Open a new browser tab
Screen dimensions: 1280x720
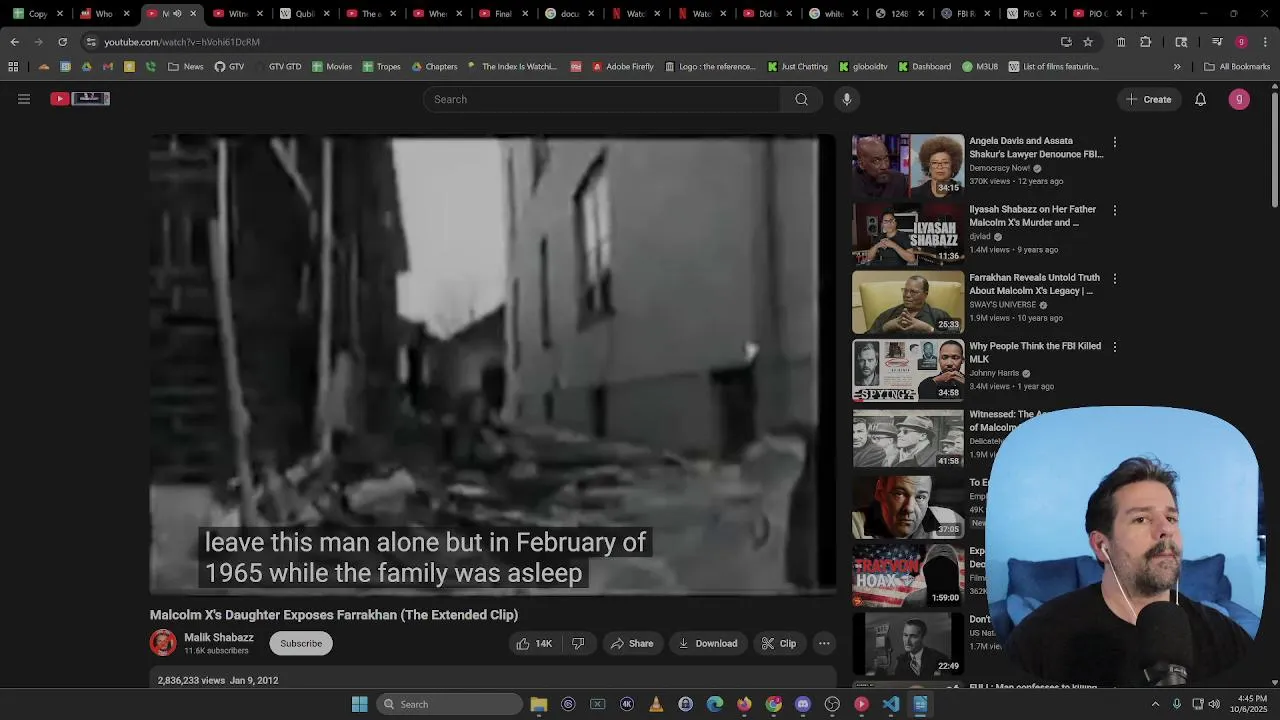coord(1143,14)
